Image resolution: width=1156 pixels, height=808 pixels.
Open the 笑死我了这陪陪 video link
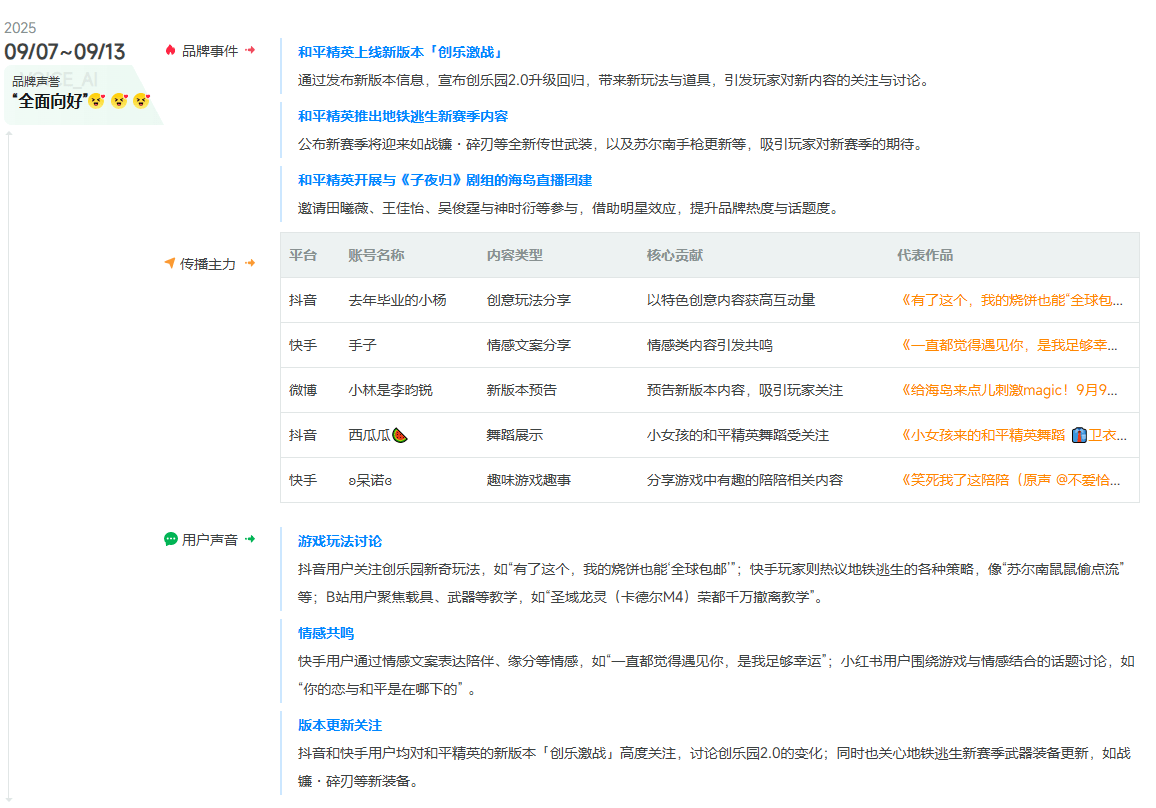1010,479
